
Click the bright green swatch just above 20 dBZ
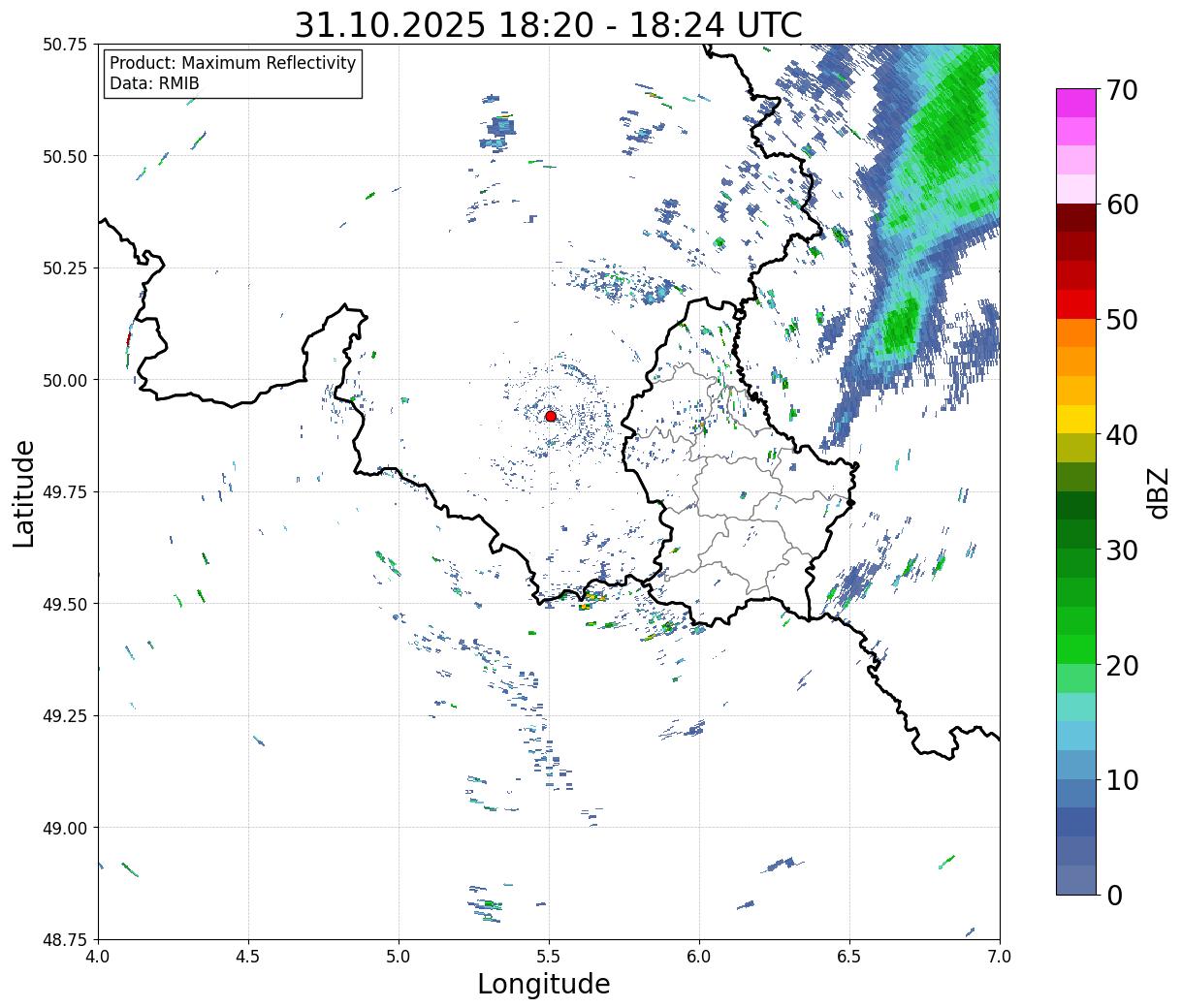1076,649
